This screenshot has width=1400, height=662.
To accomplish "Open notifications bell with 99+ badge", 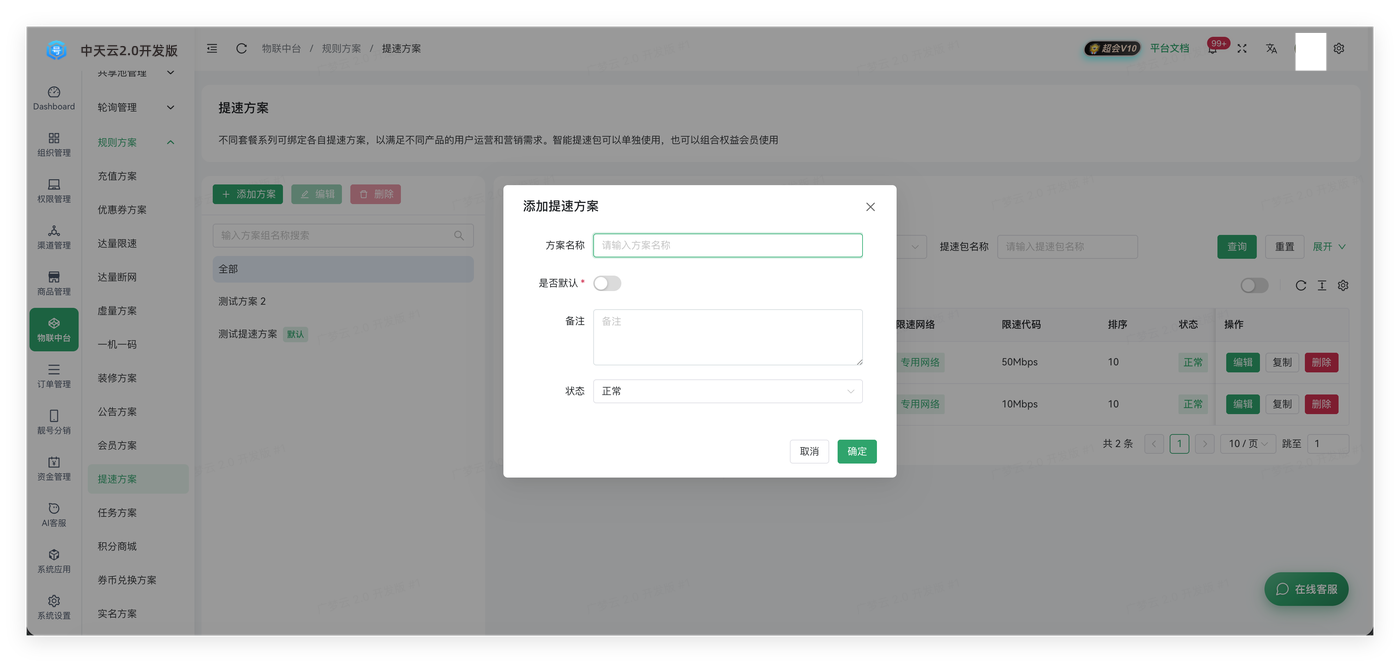I will (x=1213, y=48).
